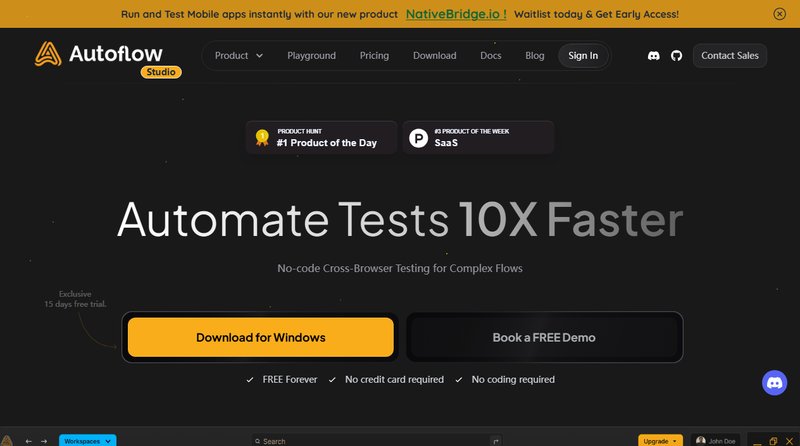The width and height of the screenshot is (800, 446).
Task: Go to the Playground page
Action: [x=311, y=56]
